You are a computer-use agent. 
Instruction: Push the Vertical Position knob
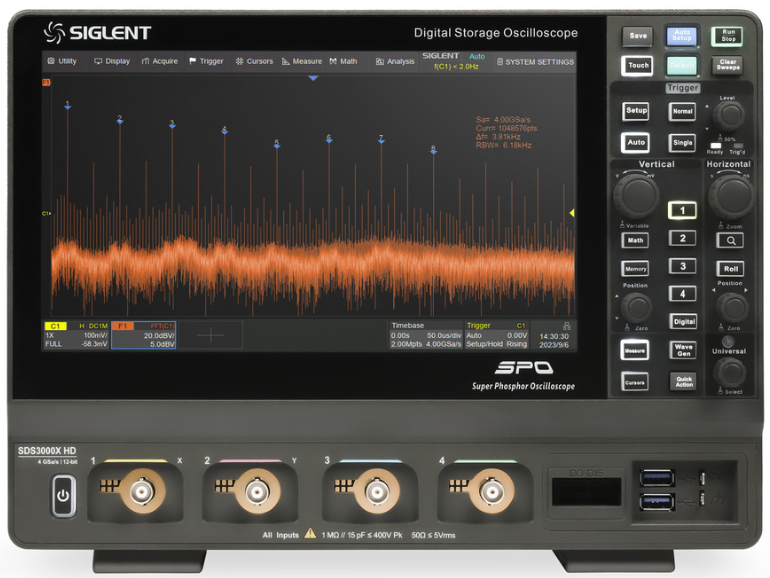click(x=637, y=307)
